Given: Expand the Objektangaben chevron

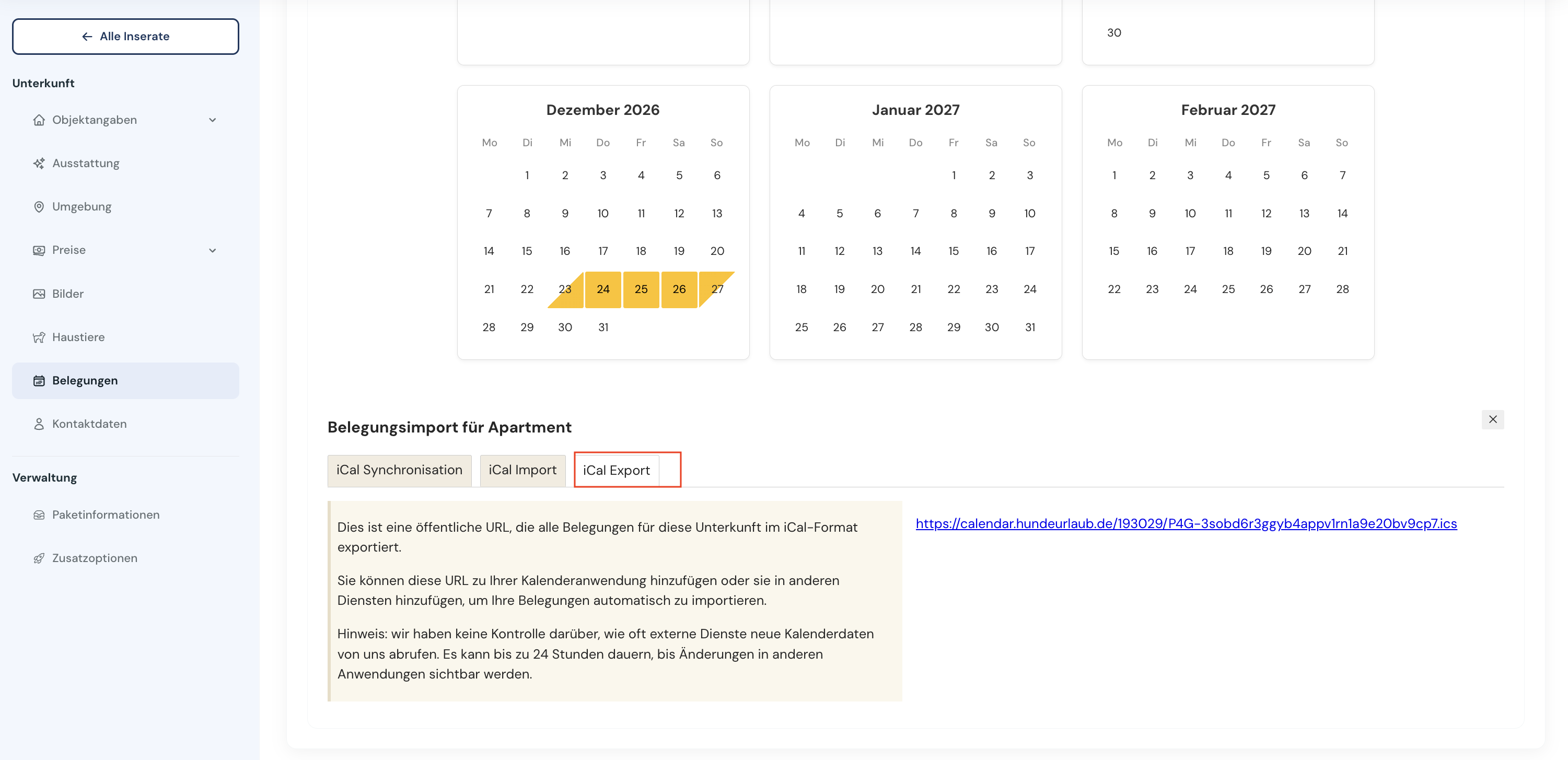Looking at the screenshot, I should click(213, 120).
